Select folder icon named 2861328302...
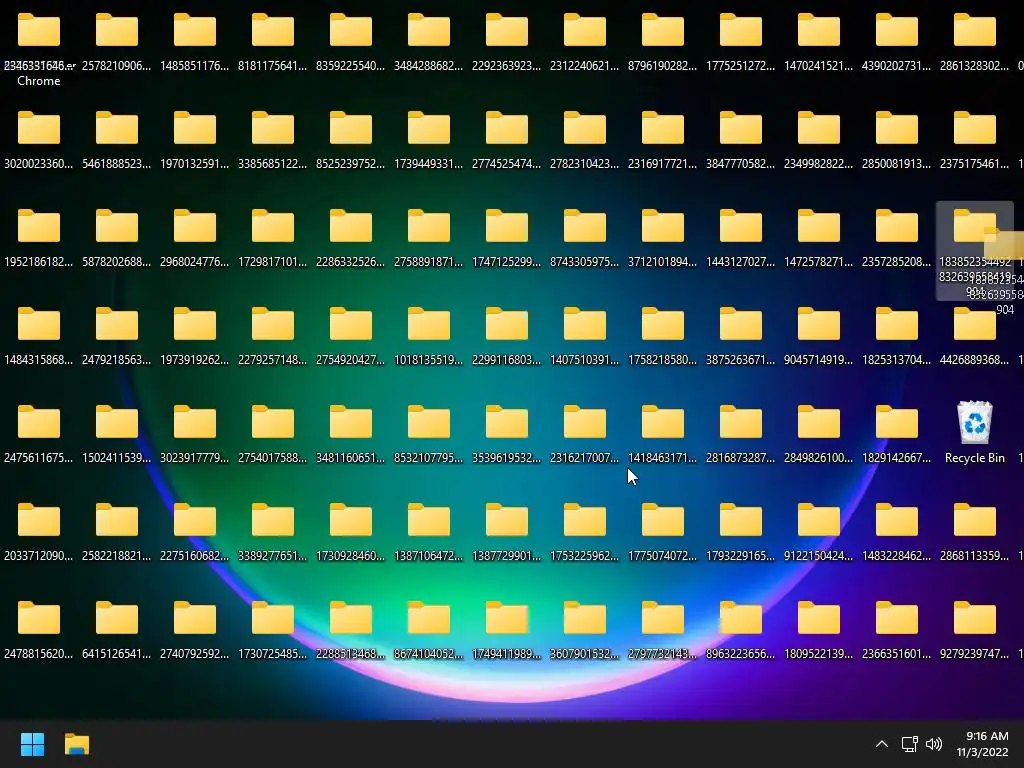The image size is (1024, 768). coord(975,31)
